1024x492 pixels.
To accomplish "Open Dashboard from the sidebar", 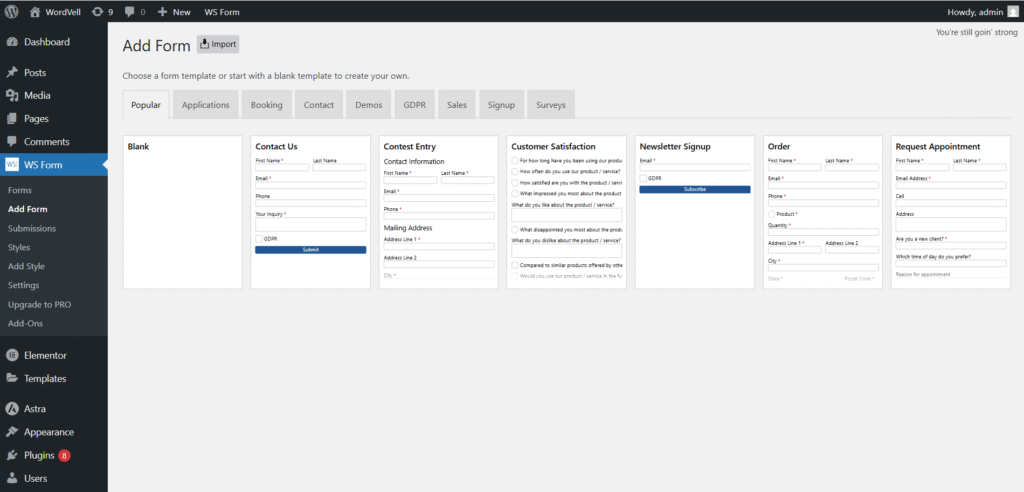I will click(46, 42).
